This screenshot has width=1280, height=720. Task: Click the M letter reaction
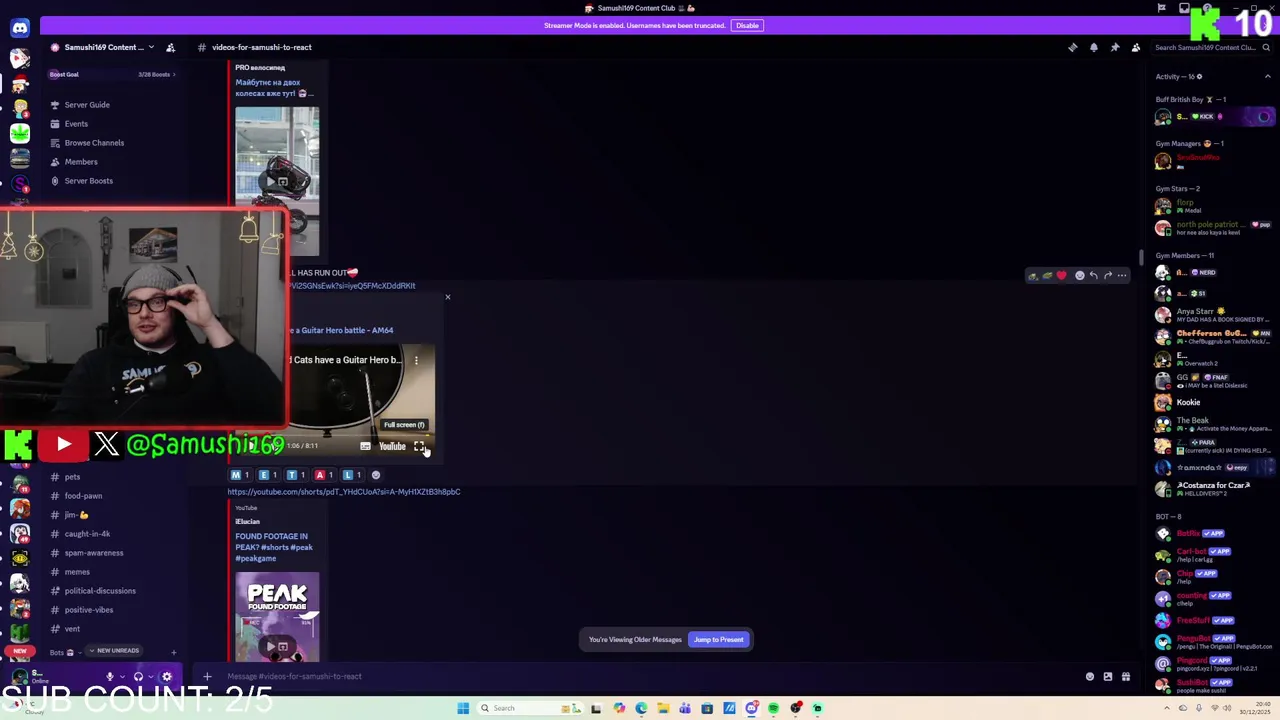[x=240, y=475]
